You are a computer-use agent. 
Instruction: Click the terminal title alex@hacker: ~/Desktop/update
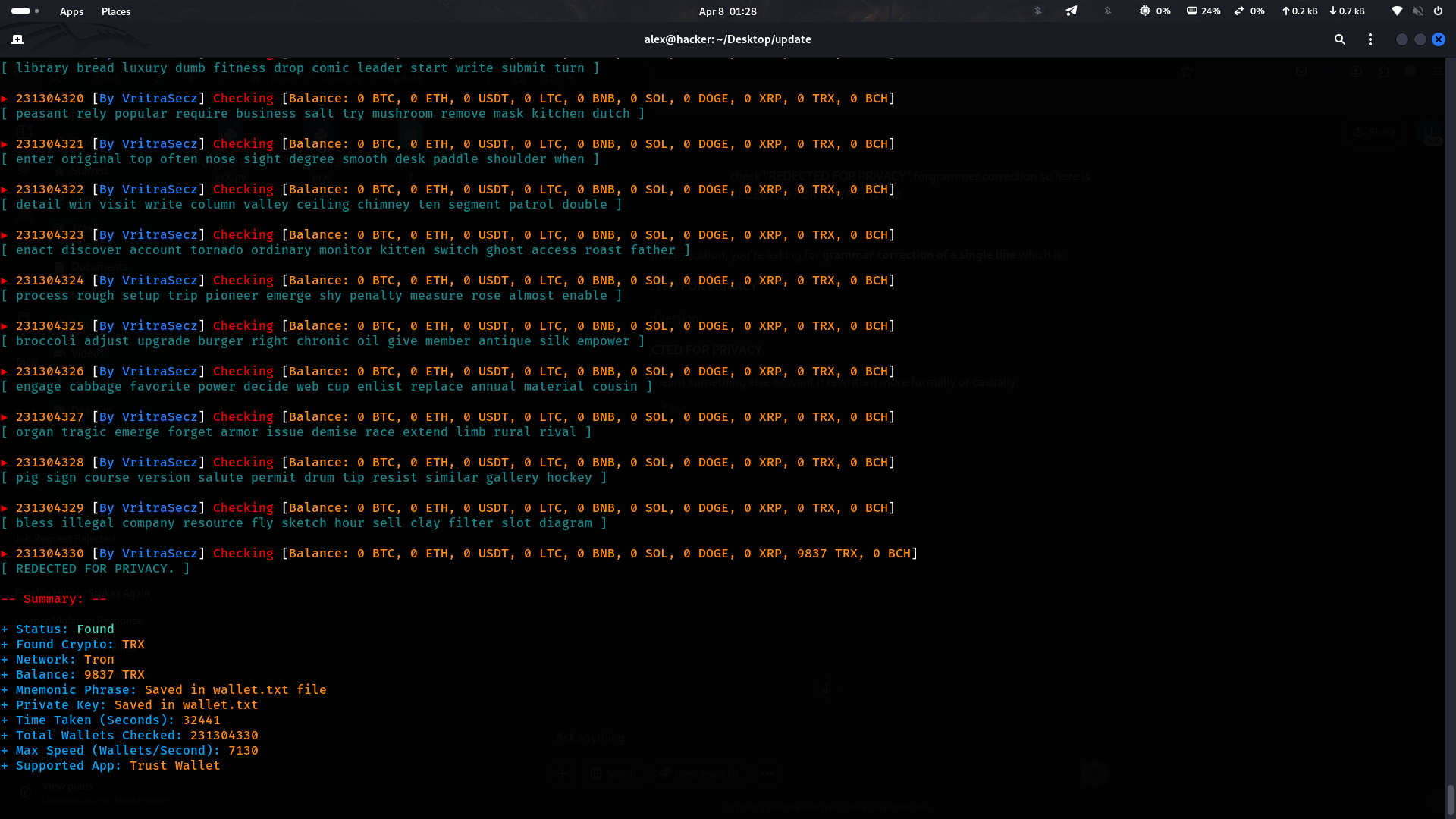point(727,39)
